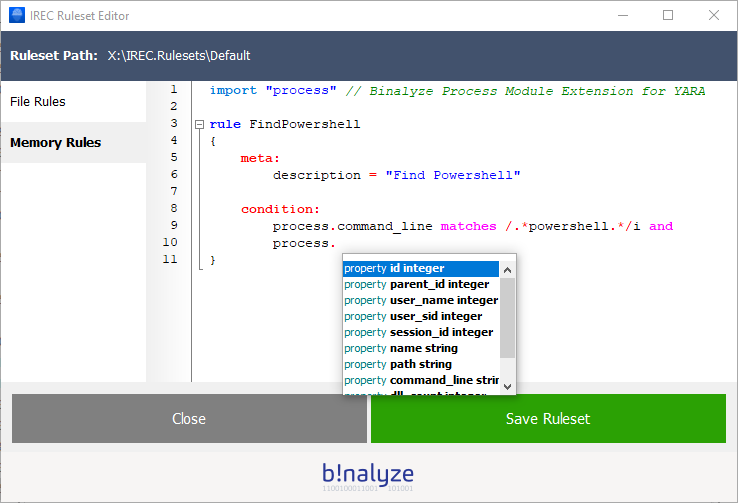Select 'user_sid integer' in suggestion list
The width and height of the screenshot is (738, 503).
tap(420, 316)
